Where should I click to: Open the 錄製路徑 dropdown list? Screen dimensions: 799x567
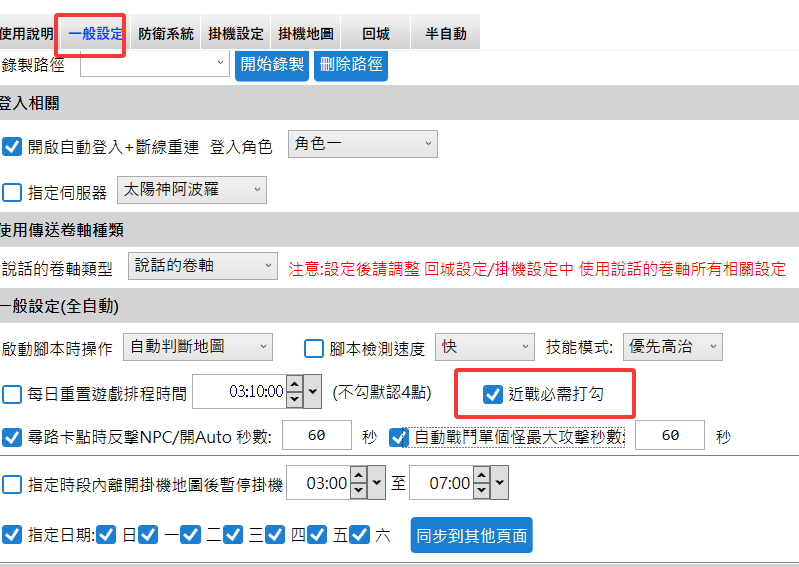[154, 63]
